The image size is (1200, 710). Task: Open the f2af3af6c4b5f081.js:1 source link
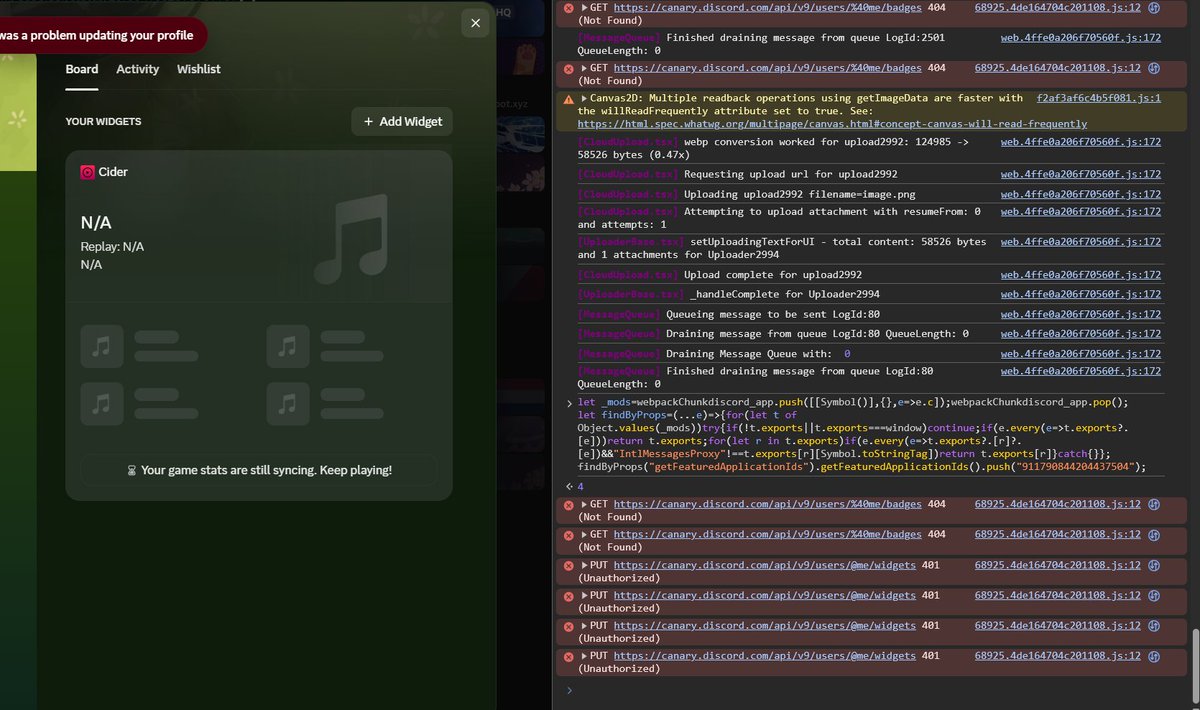(1098, 98)
